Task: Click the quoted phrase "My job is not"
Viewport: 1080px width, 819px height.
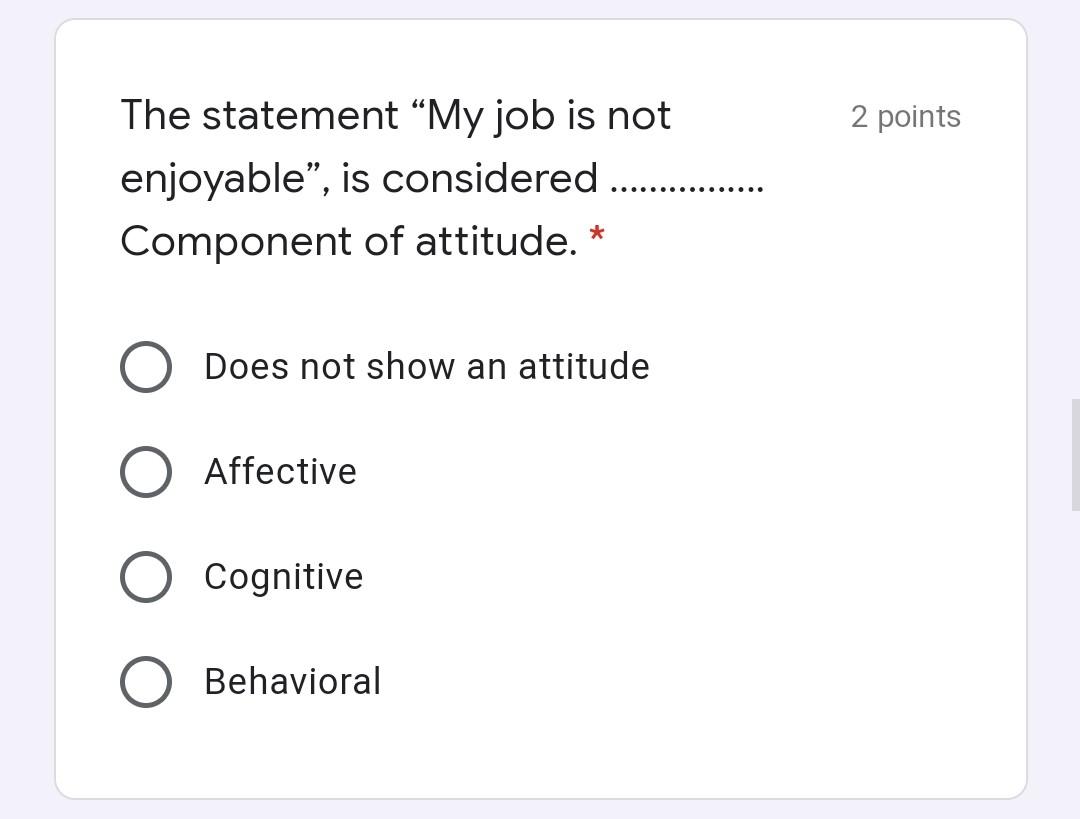Action: [x=550, y=116]
